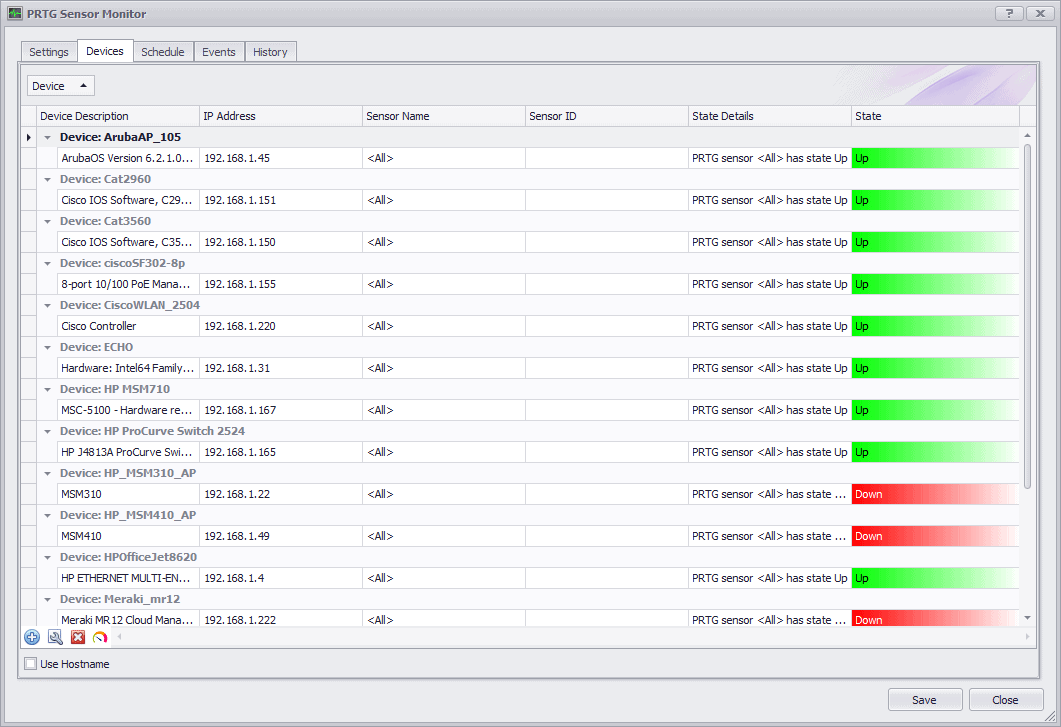Collapse the Device: HP_MSM410_AP group

[47, 515]
